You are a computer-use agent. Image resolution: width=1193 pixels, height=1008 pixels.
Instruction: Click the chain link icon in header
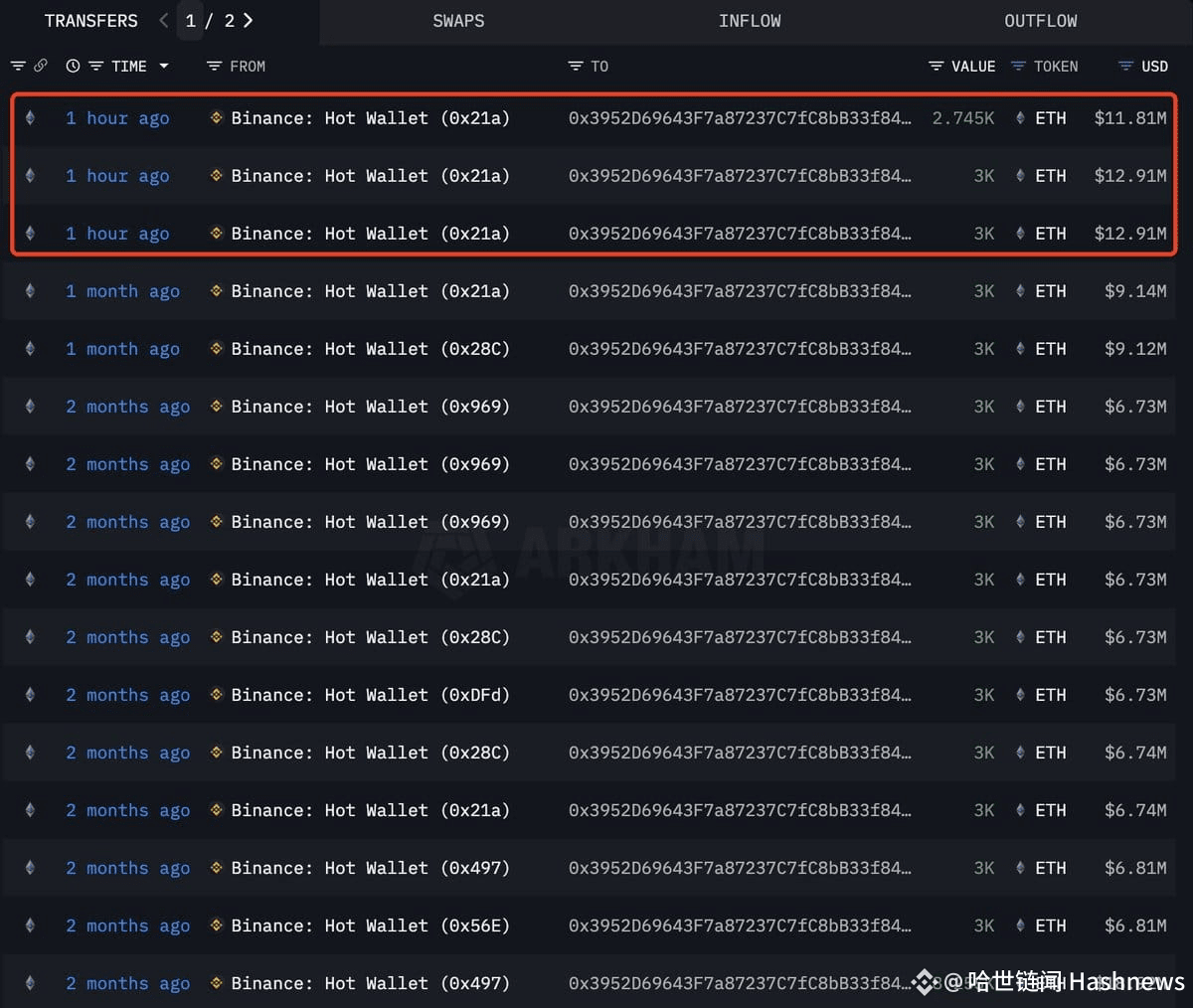41,67
